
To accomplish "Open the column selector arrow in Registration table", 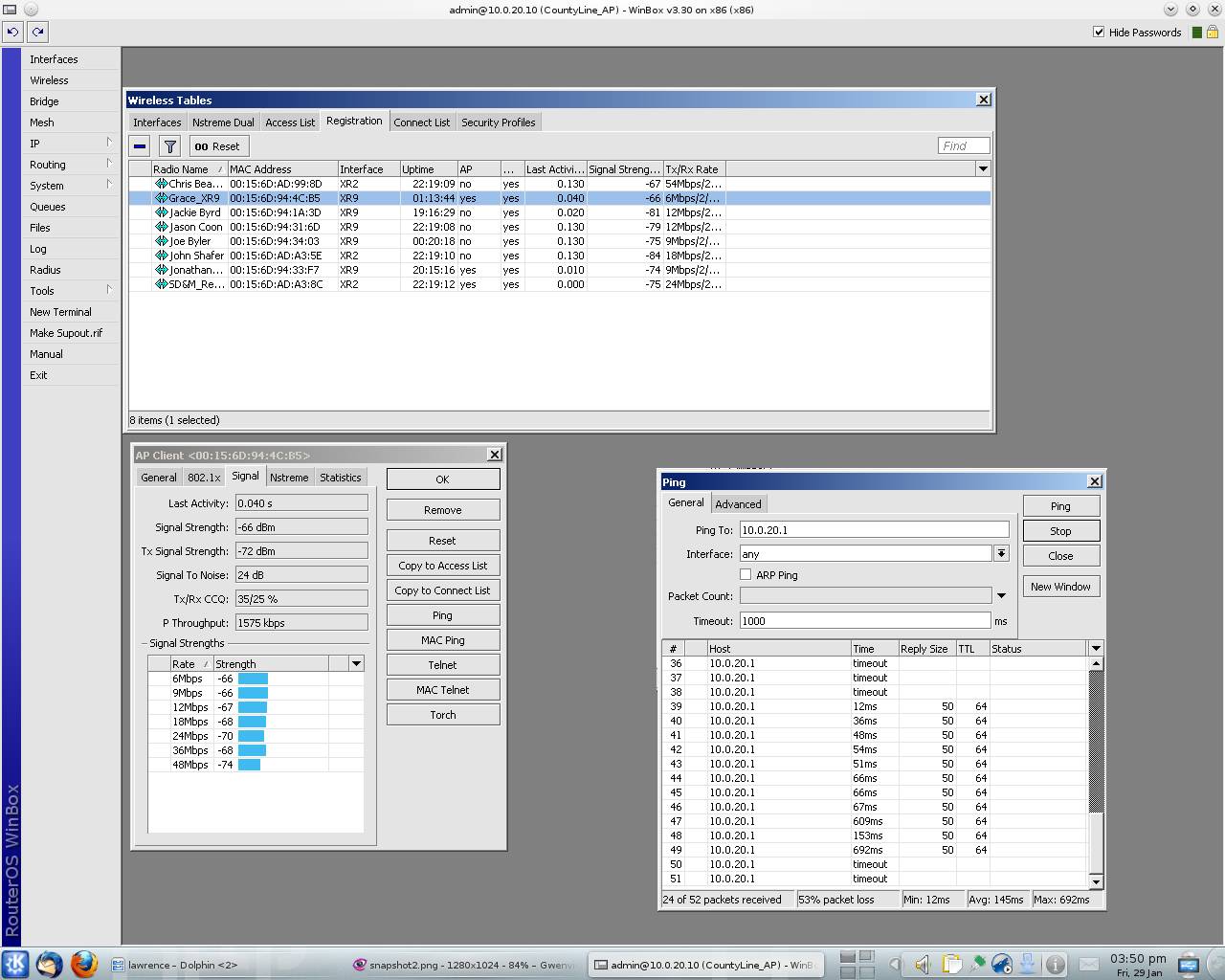I will tap(983, 168).
